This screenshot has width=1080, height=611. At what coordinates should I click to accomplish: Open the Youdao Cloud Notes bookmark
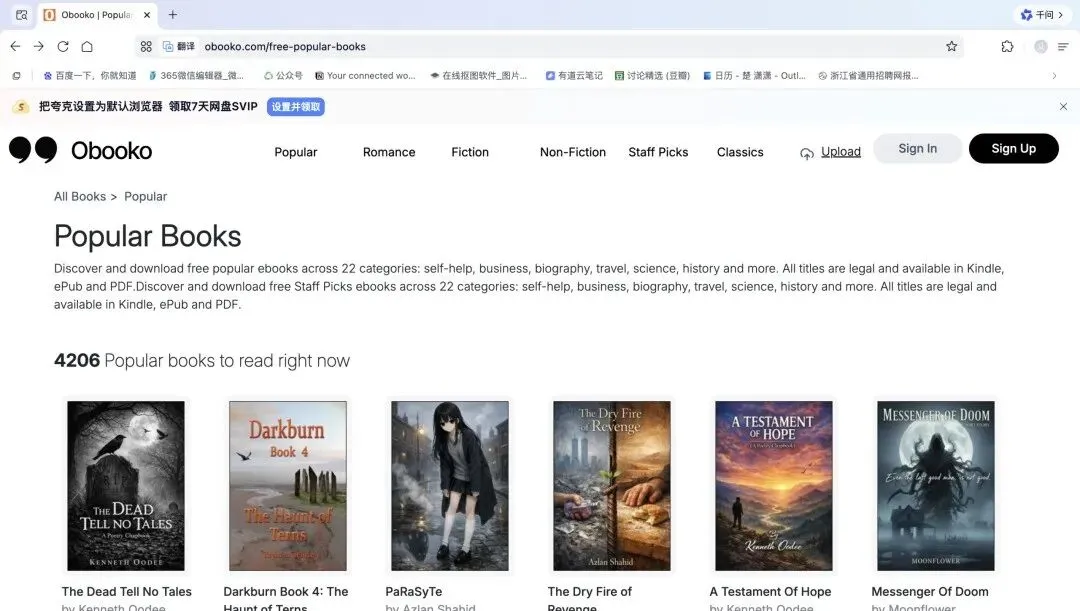(x=574, y=76)
